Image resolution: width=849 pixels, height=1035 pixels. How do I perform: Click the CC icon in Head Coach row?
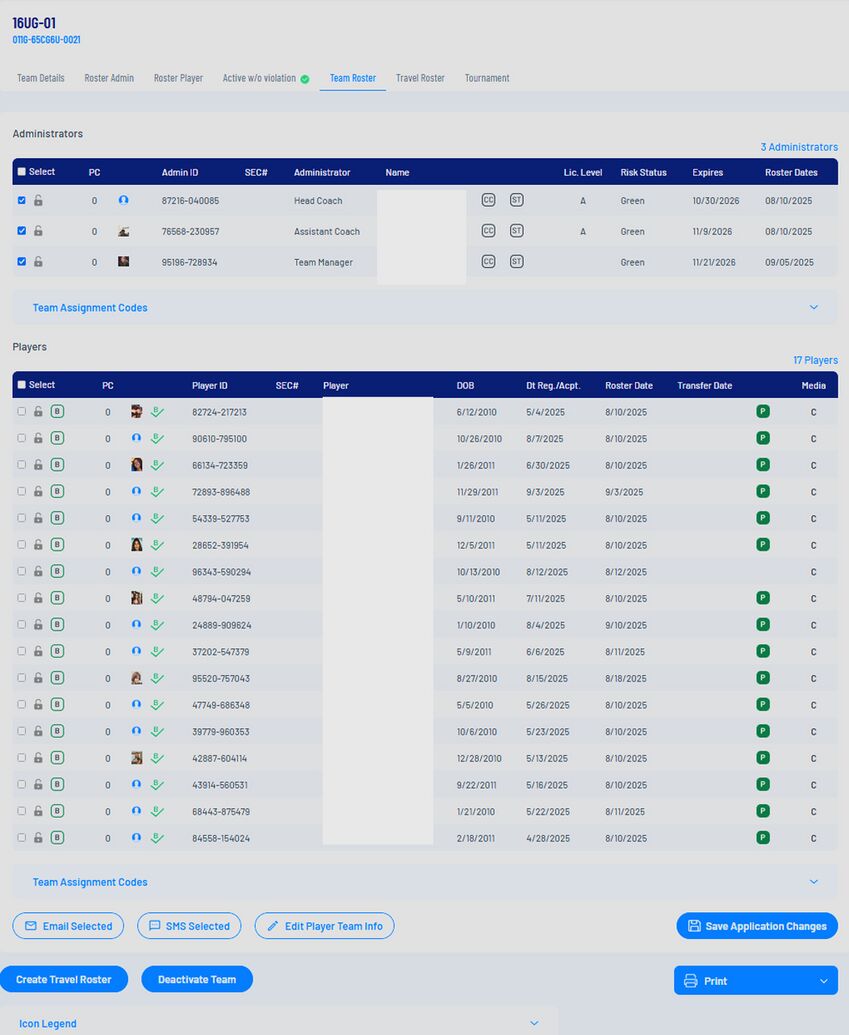(488, 200)
